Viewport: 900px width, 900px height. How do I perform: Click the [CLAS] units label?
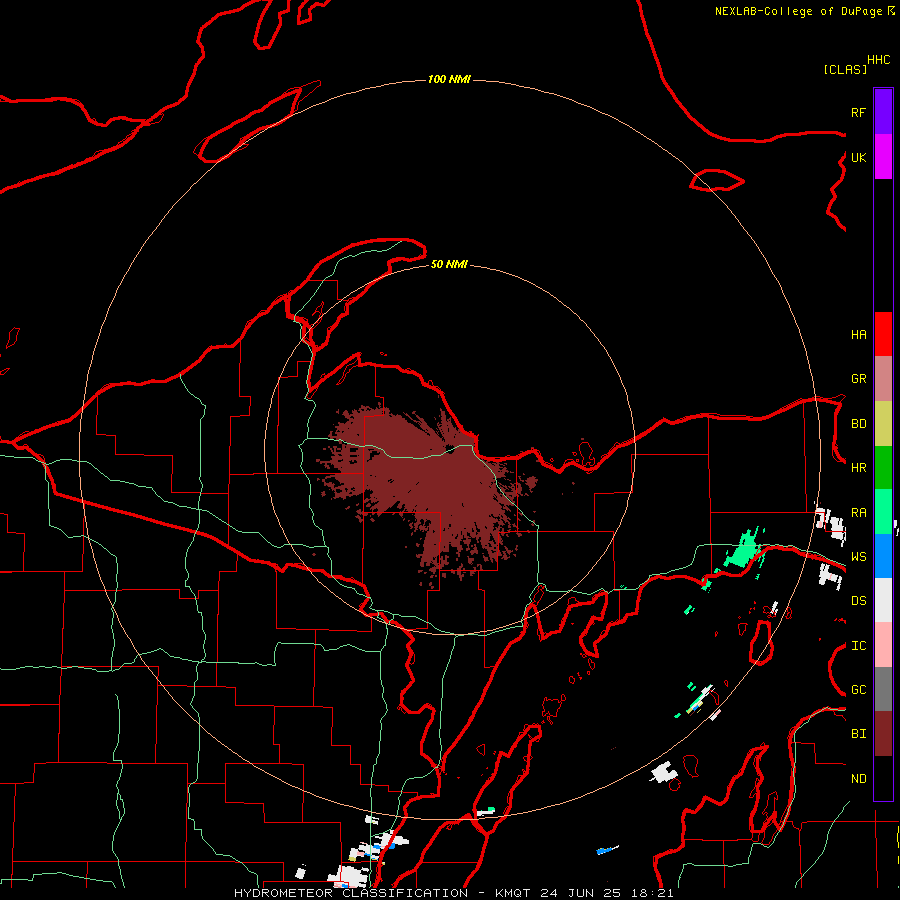coord(845,69)
